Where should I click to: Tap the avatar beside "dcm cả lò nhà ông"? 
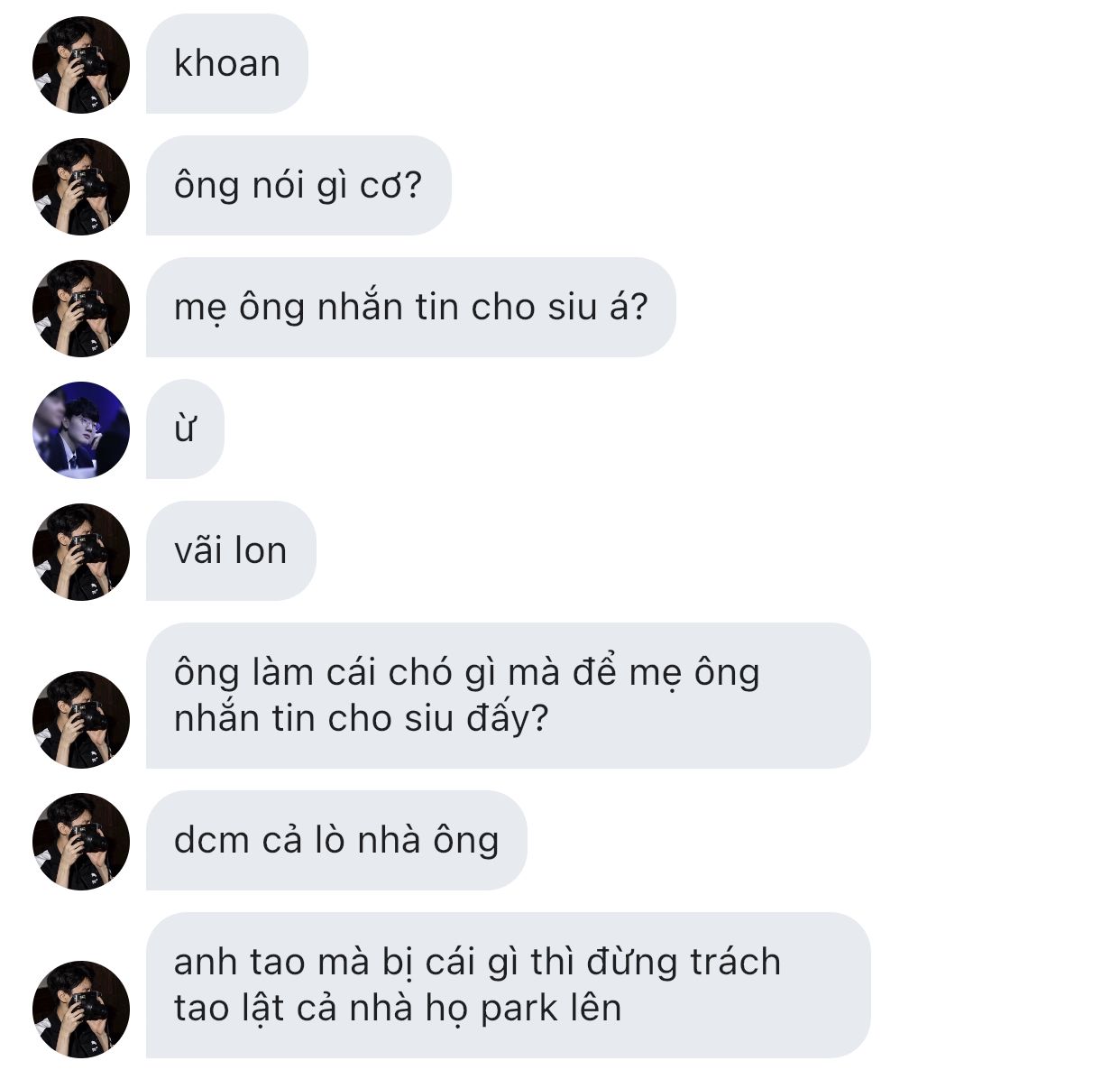click(x=81, y=842)
